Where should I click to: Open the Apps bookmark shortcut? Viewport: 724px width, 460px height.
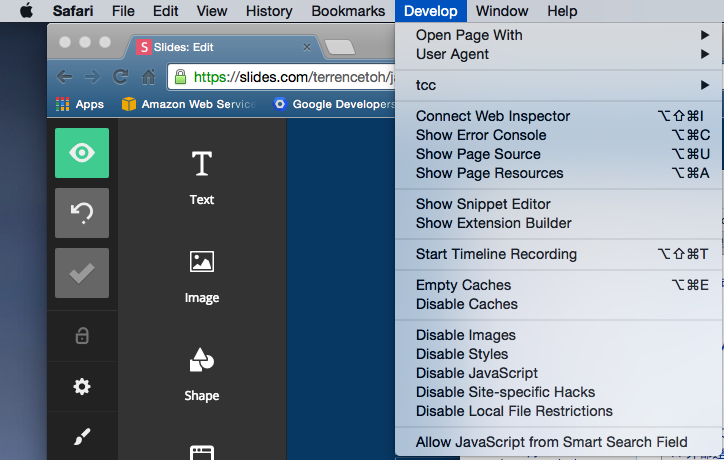click(x=80, y=104)
